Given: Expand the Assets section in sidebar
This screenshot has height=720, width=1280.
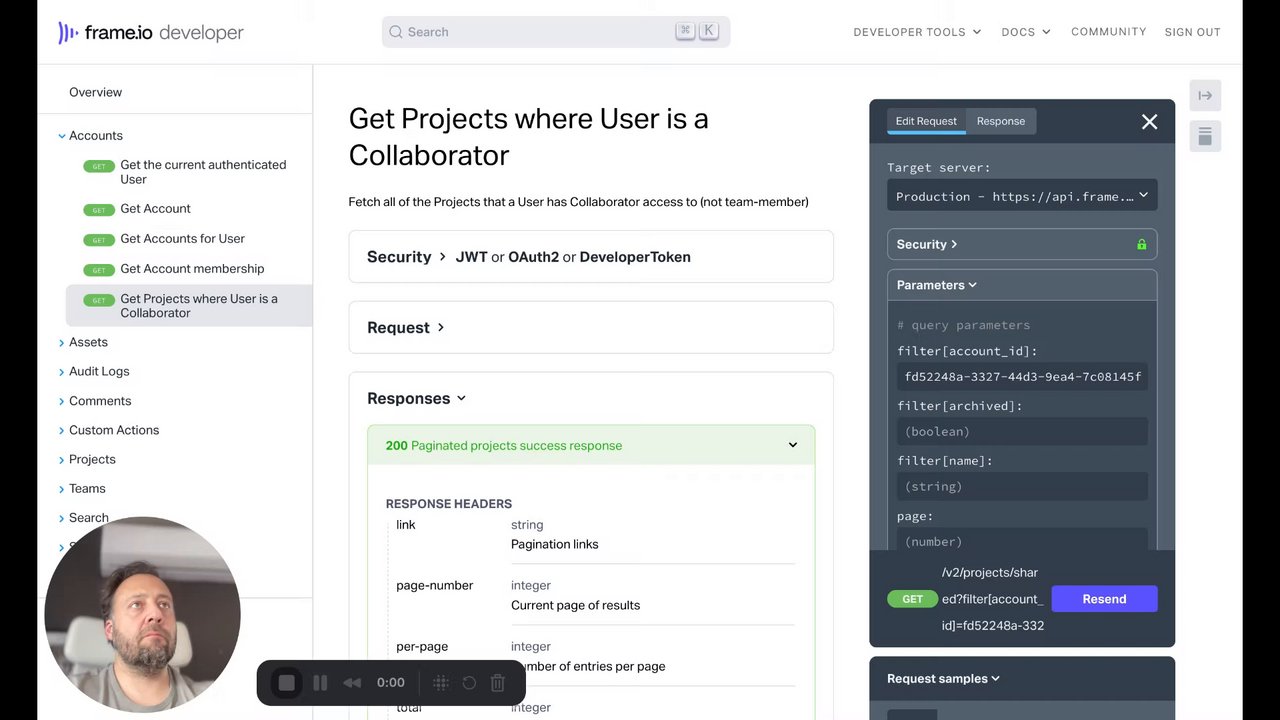Looking at the screenshot, I should coord(88,342).
